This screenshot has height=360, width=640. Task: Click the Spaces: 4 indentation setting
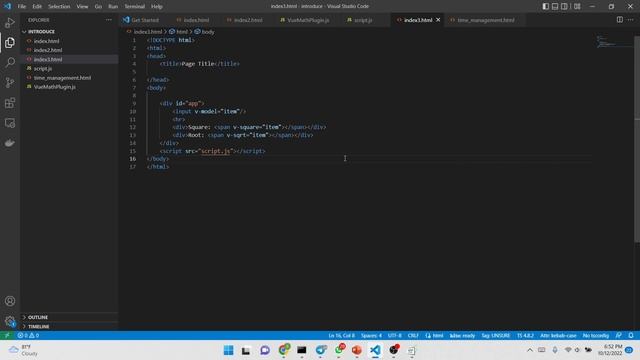click(x=371, y=336)
